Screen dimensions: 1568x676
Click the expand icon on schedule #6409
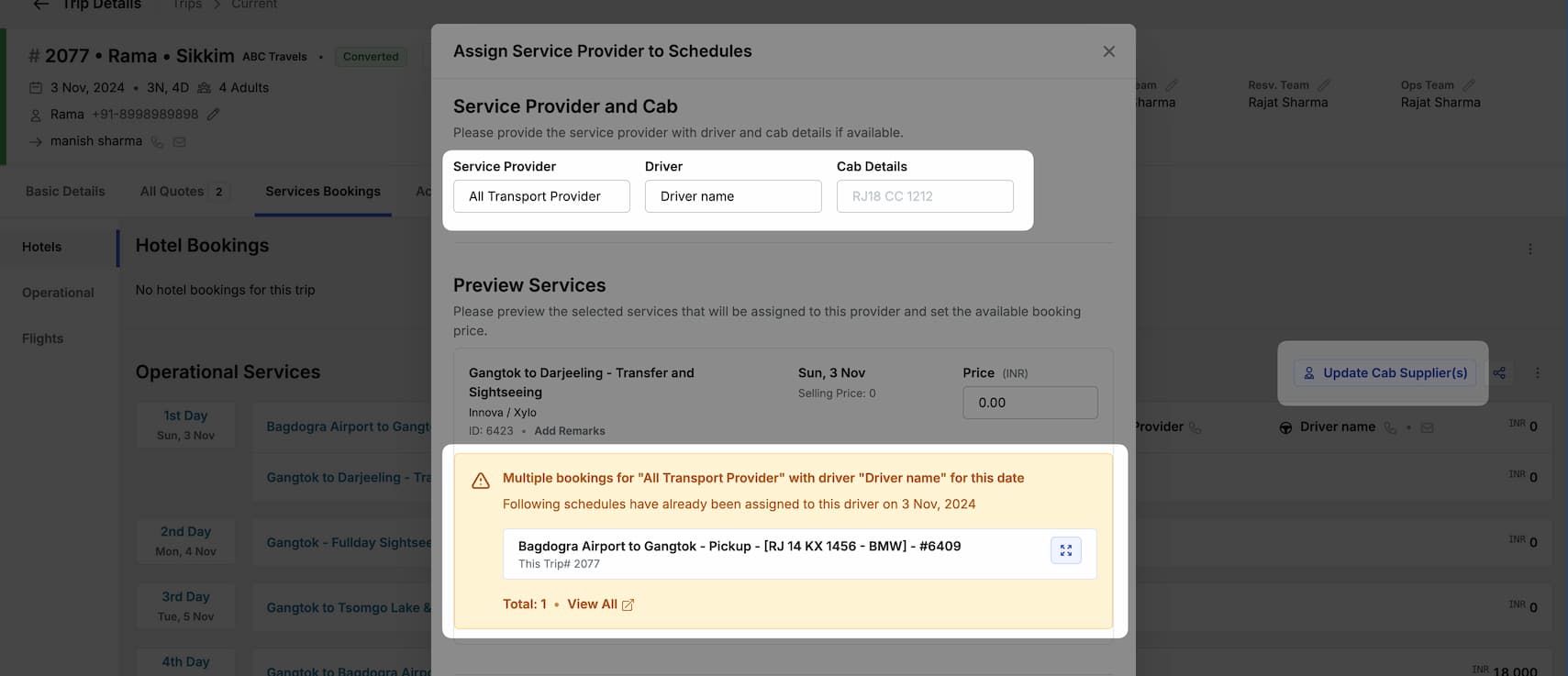1065,550
